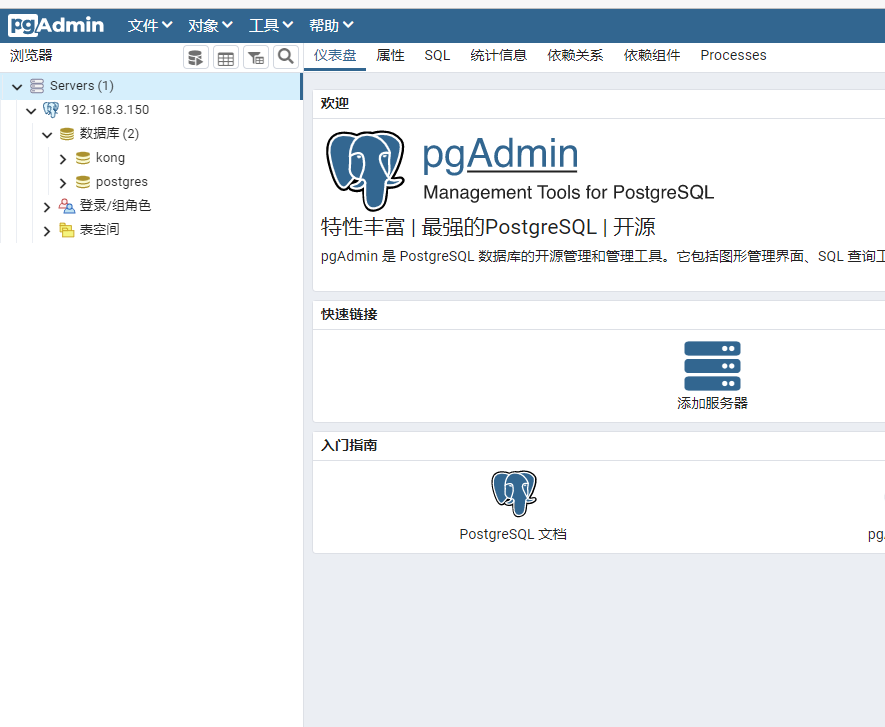This screenshot has width=885, height=727.
Task: Click the 添加服务器 server stack icon
Action: pyautogui.click(x=712, y=366)
